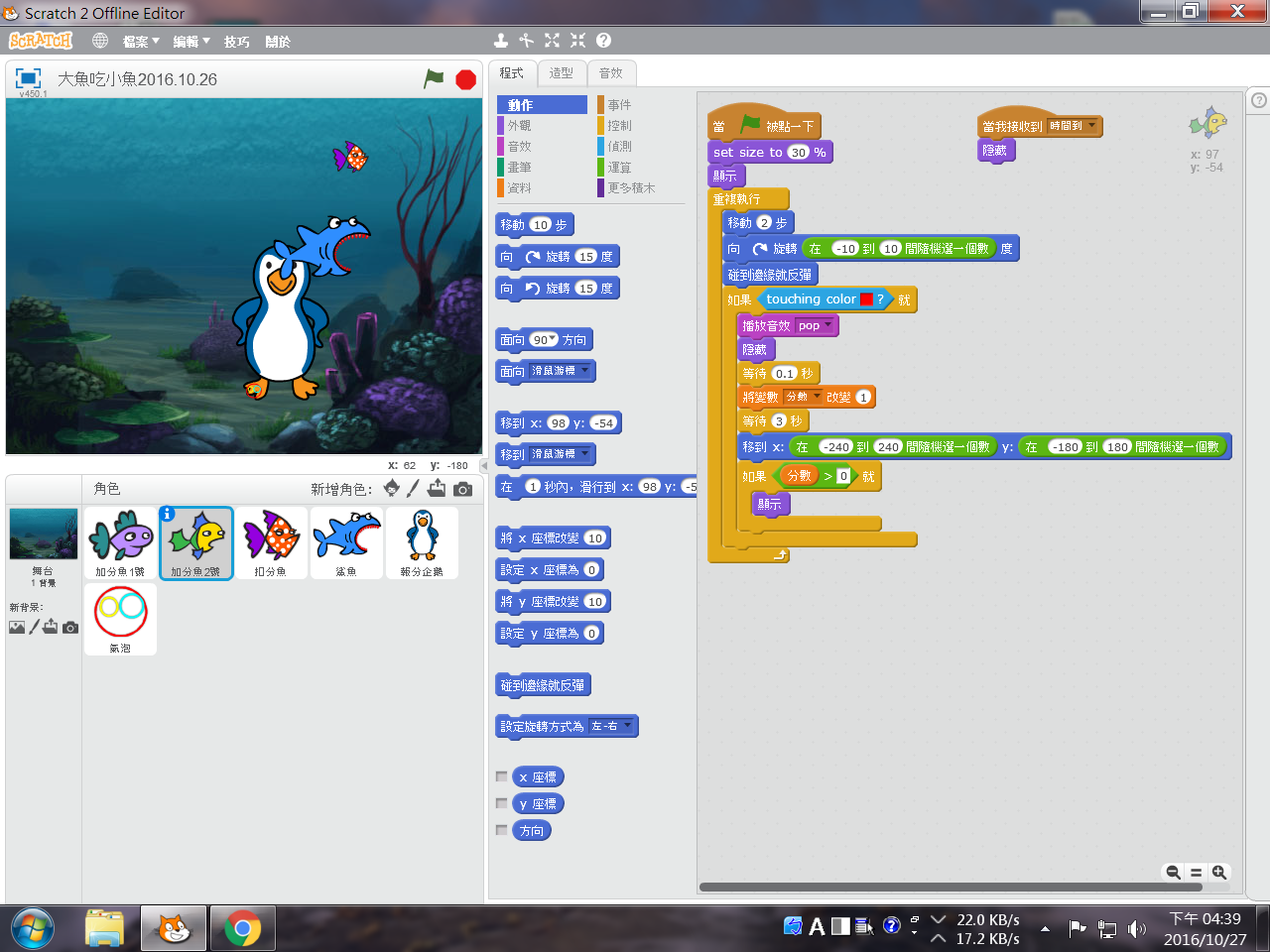Click the globe language icon
Screen dimensions: 1270x952
[x=100, y=41]
